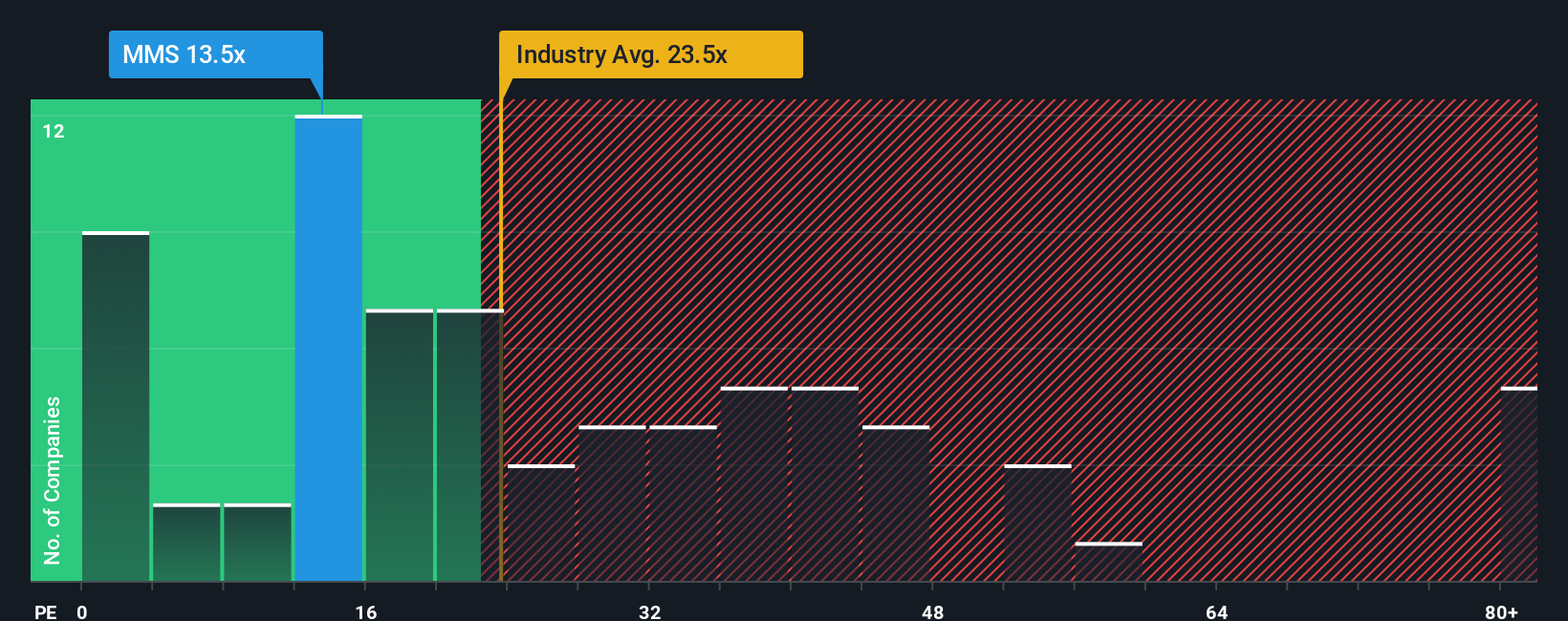
Task: Click the Industry Avg. 23.5x label
Action: pos(650,54)
